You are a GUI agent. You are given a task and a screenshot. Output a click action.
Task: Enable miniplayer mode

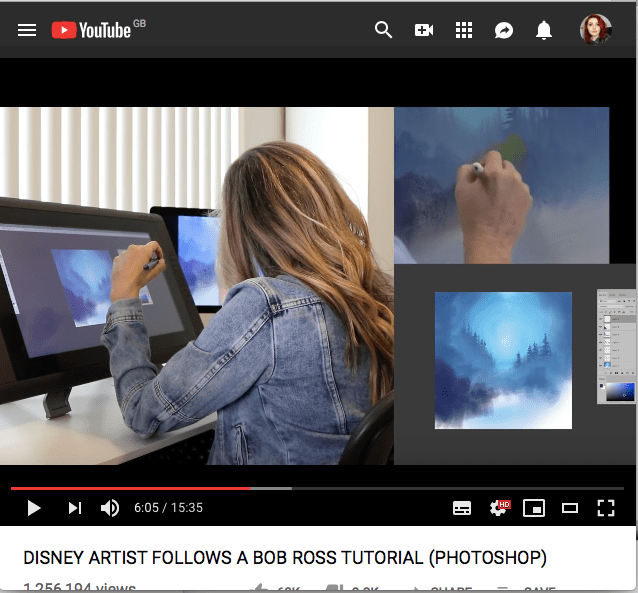[534, 508]
